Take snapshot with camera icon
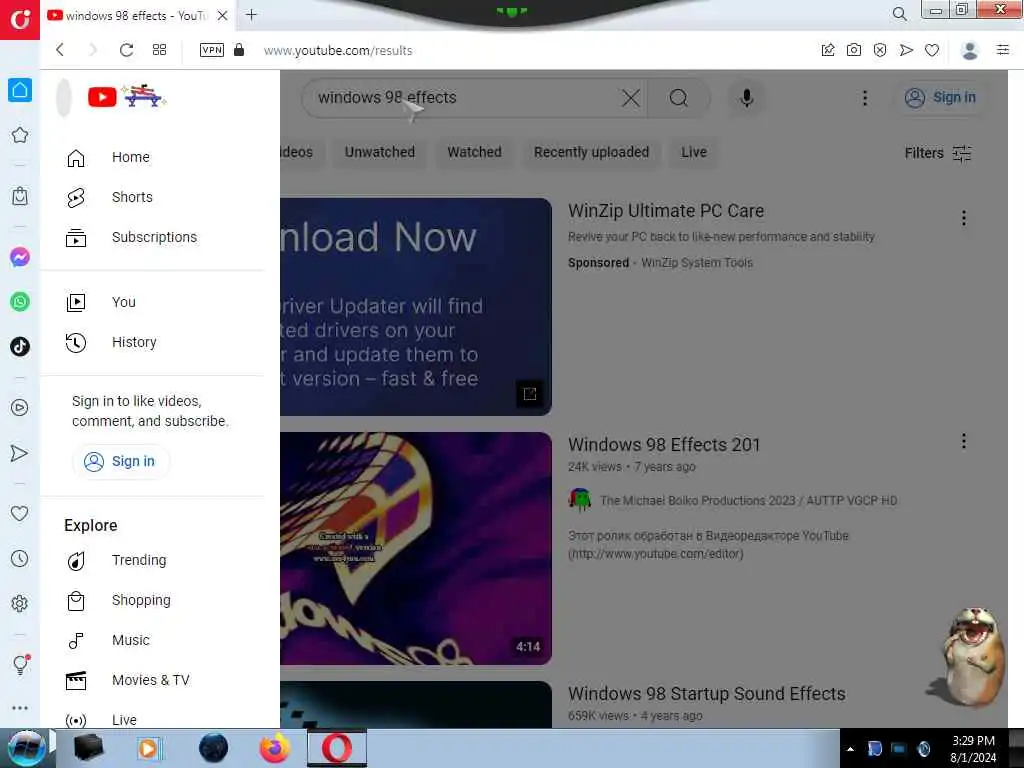 click(x=854, y=50)
